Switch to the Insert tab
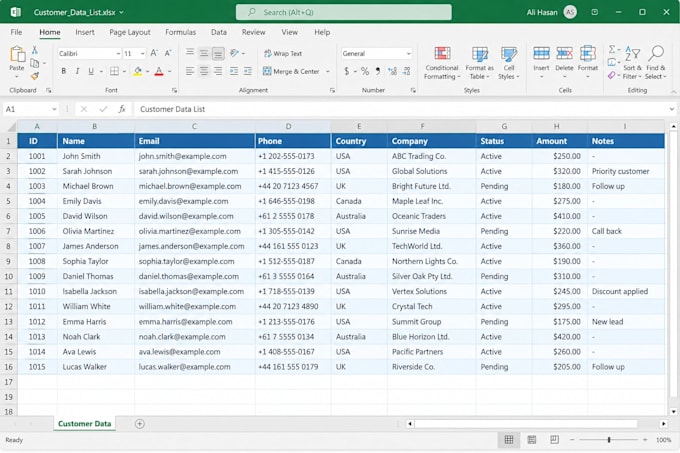The height and width of the screenshot is (453, 680). [x=85, y=32]
